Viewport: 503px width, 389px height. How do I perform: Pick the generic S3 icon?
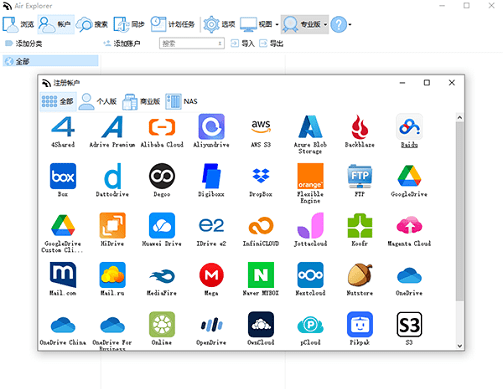(409, 329)
